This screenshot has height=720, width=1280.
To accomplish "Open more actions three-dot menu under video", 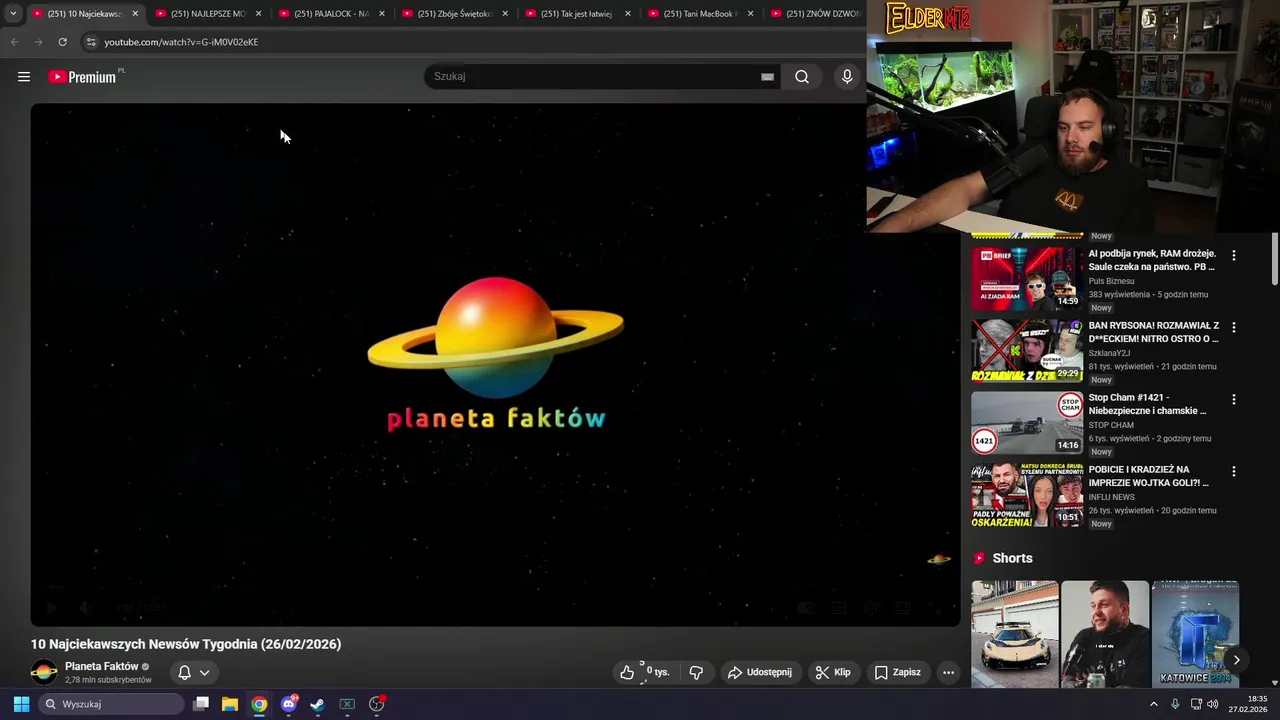I will [x=948, y=672].
